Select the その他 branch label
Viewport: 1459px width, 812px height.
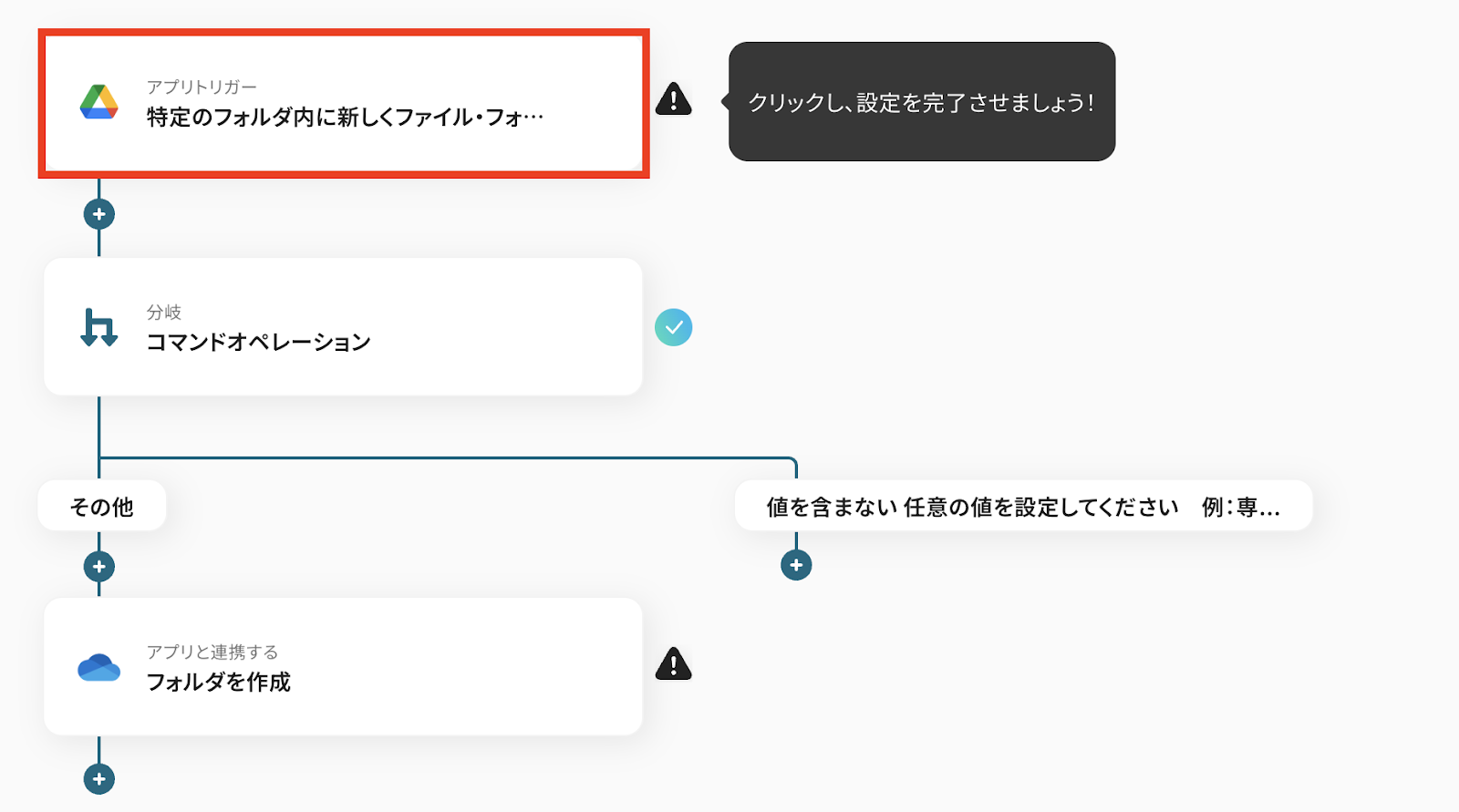[101, 507]
